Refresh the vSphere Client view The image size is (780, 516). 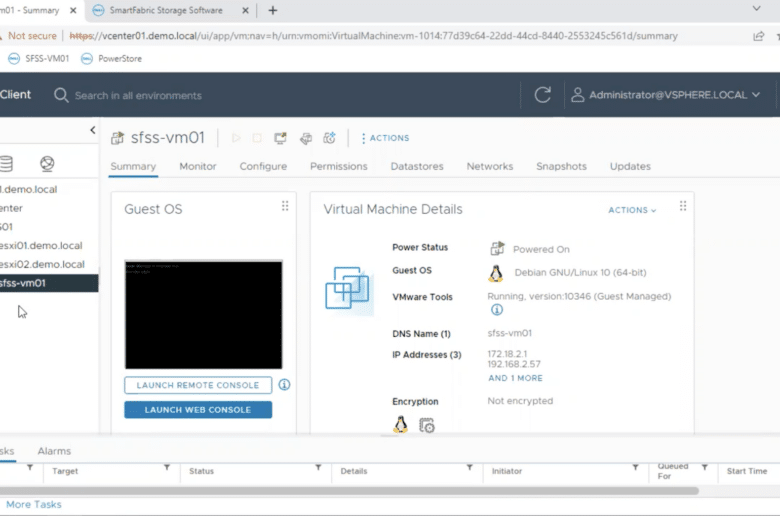point(542,95)
